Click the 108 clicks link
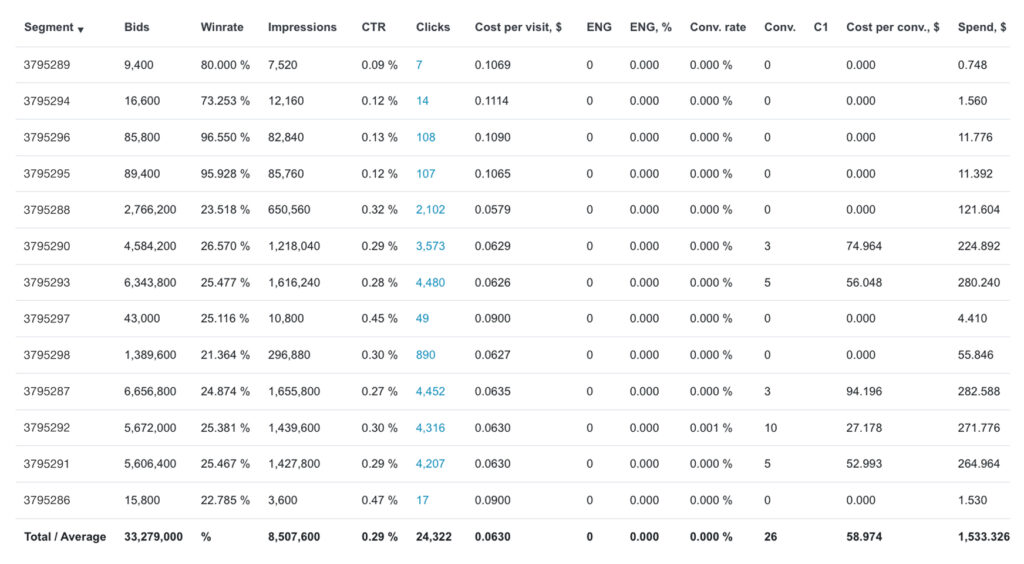This screenshot has width=1024, height=564. pyautogui.click(x=426, y=137)
